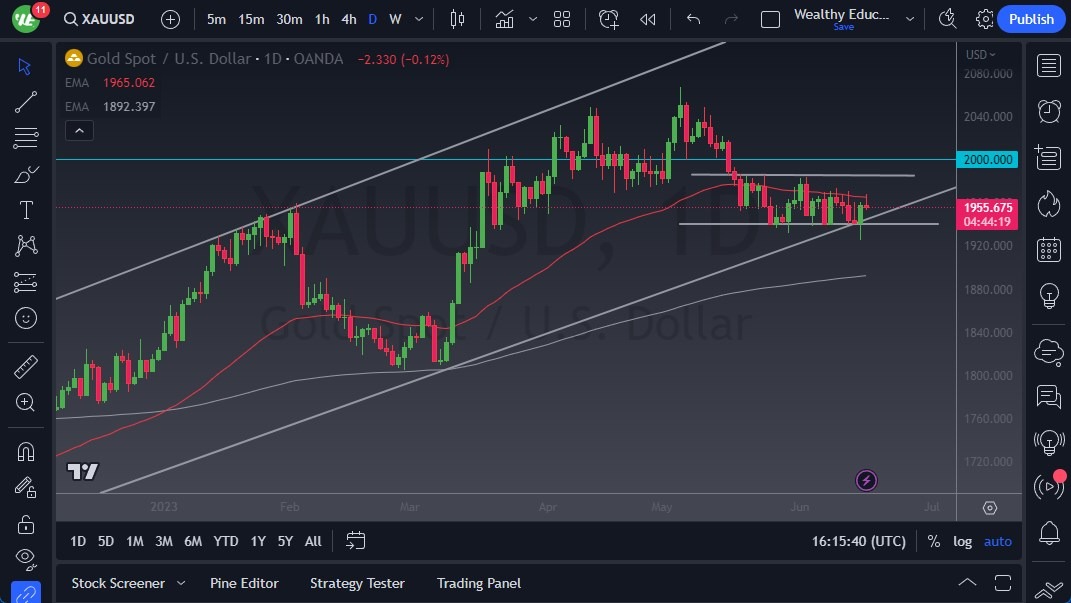Open chart settings gear in top toolbar
Screen dimensions: 1071x603
tap(984, 19)
